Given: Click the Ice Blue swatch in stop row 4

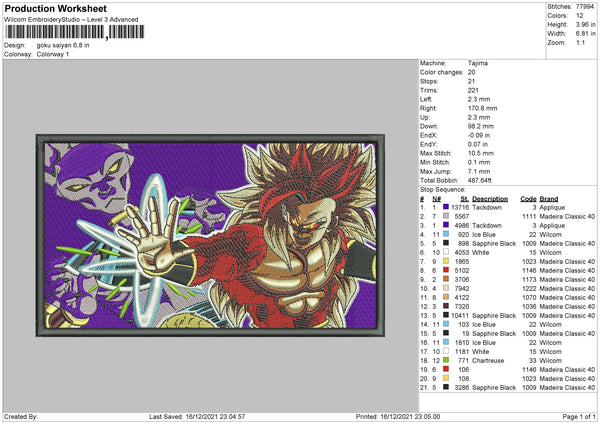Looking at the screenshot, I should point(446,234).
